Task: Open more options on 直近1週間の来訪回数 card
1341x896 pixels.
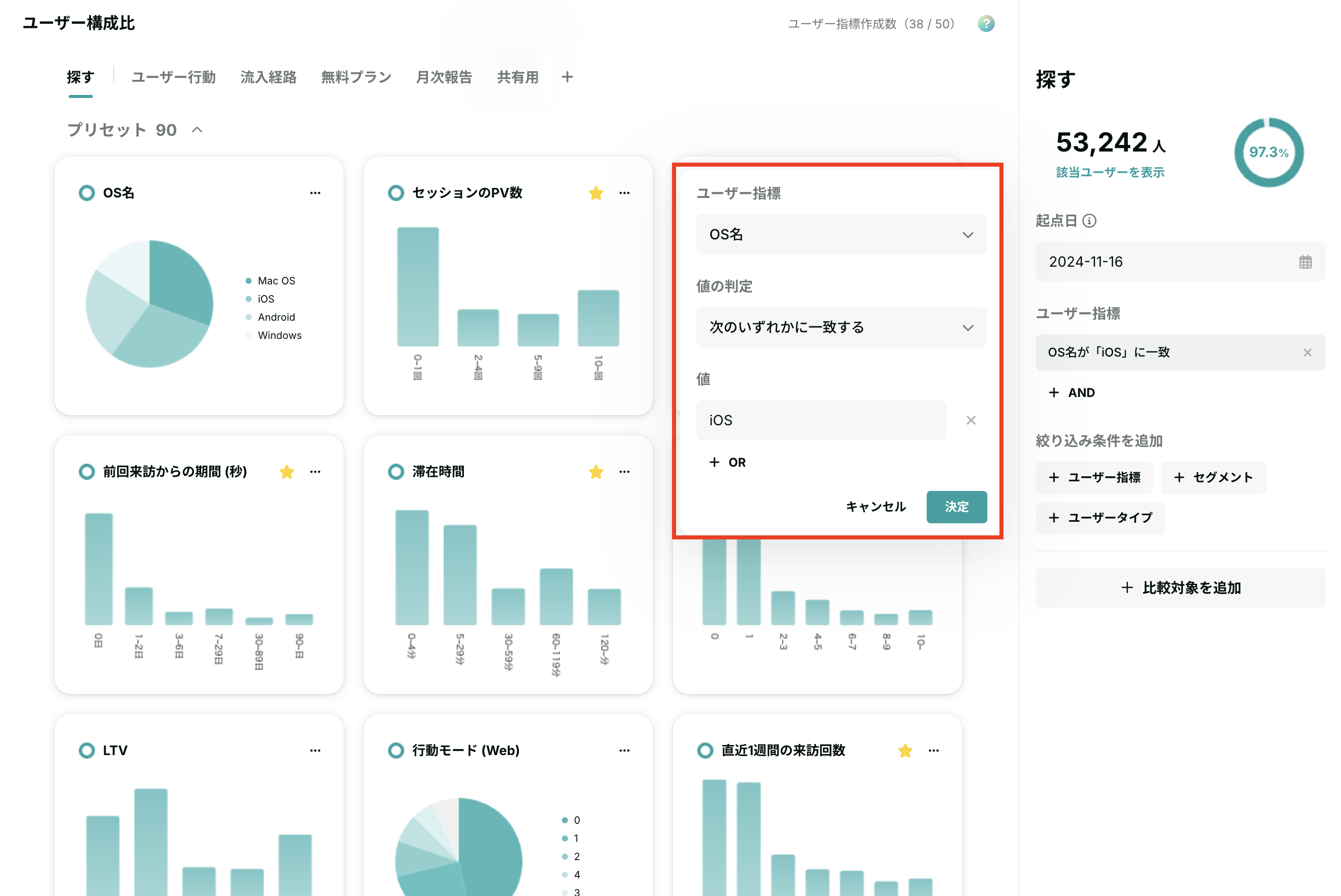Action: (933, 751)
